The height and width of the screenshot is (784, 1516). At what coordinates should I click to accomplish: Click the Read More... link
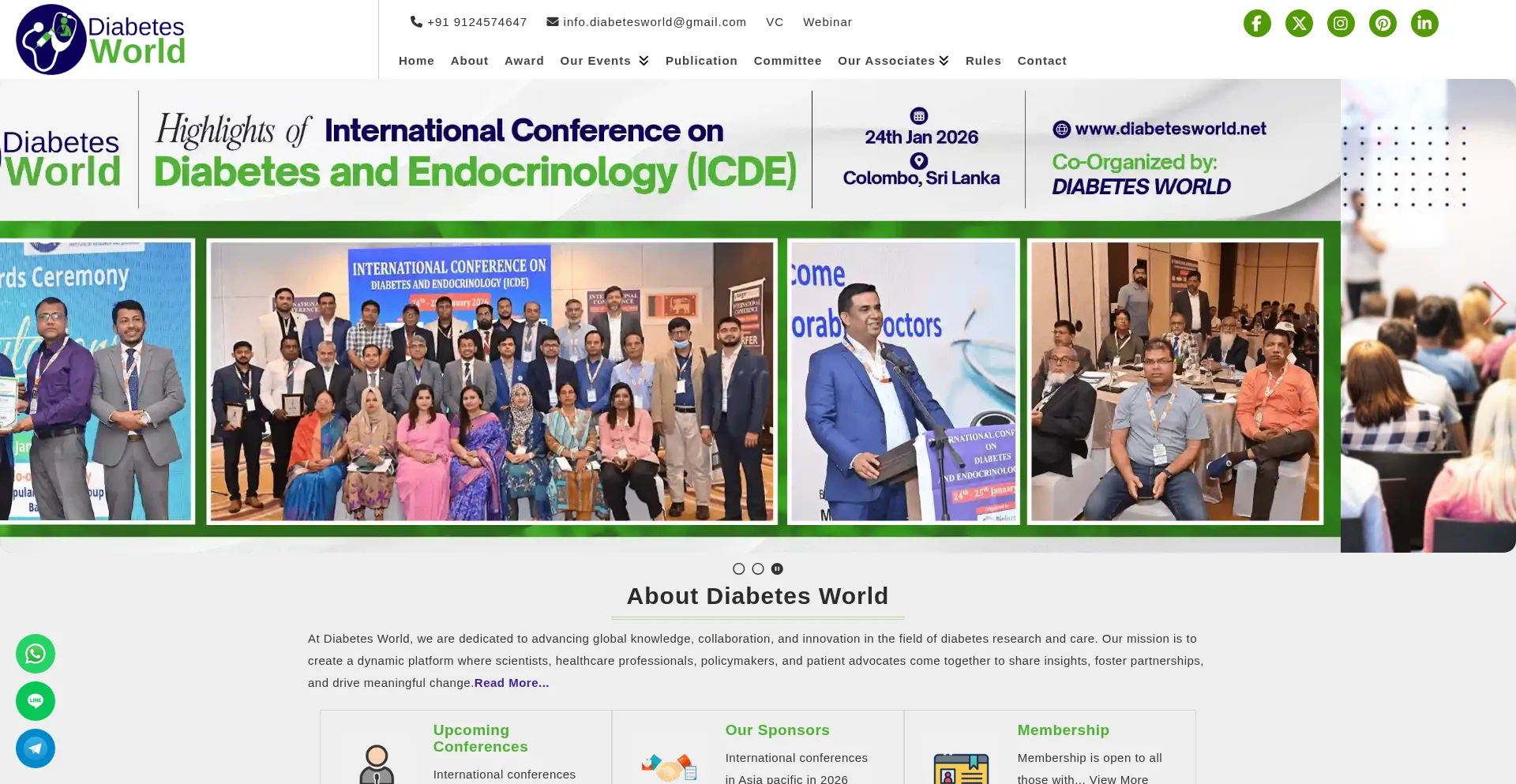(512, 683)
